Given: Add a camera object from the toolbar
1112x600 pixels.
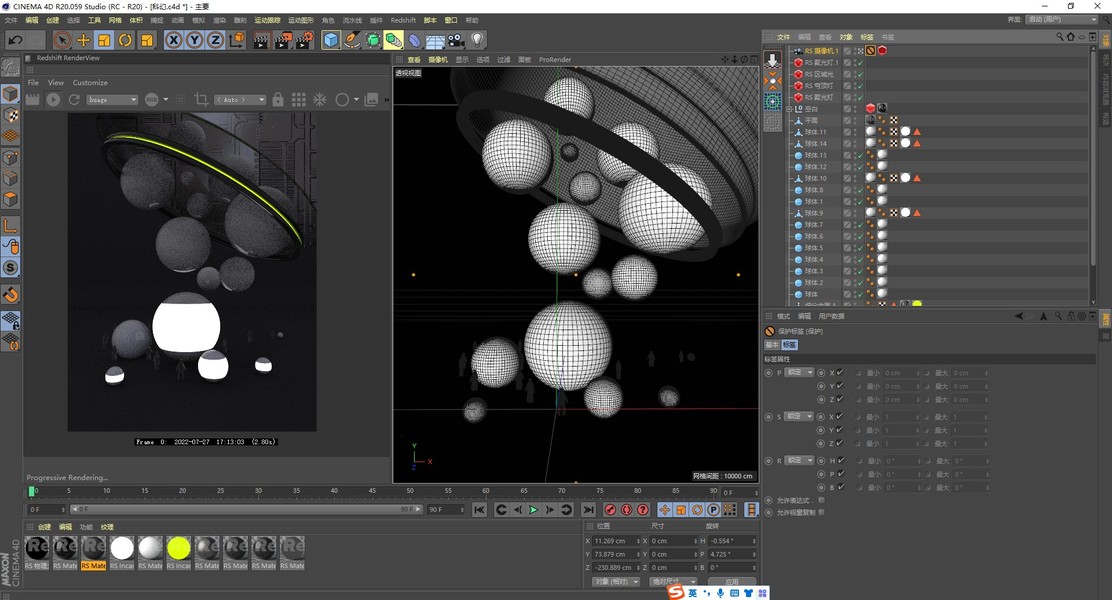Looking at the screenshot, I should (x=456, y=40).
